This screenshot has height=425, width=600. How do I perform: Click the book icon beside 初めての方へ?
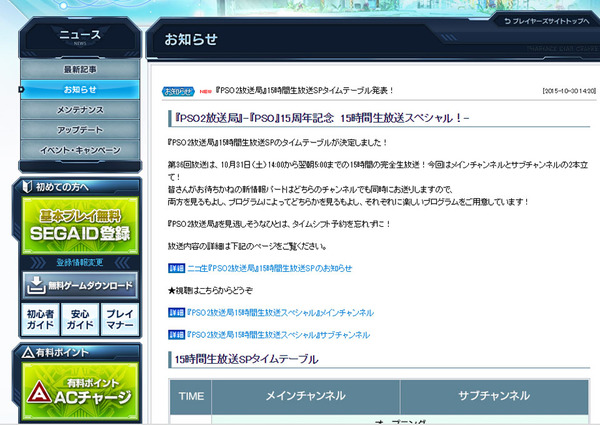27,187
